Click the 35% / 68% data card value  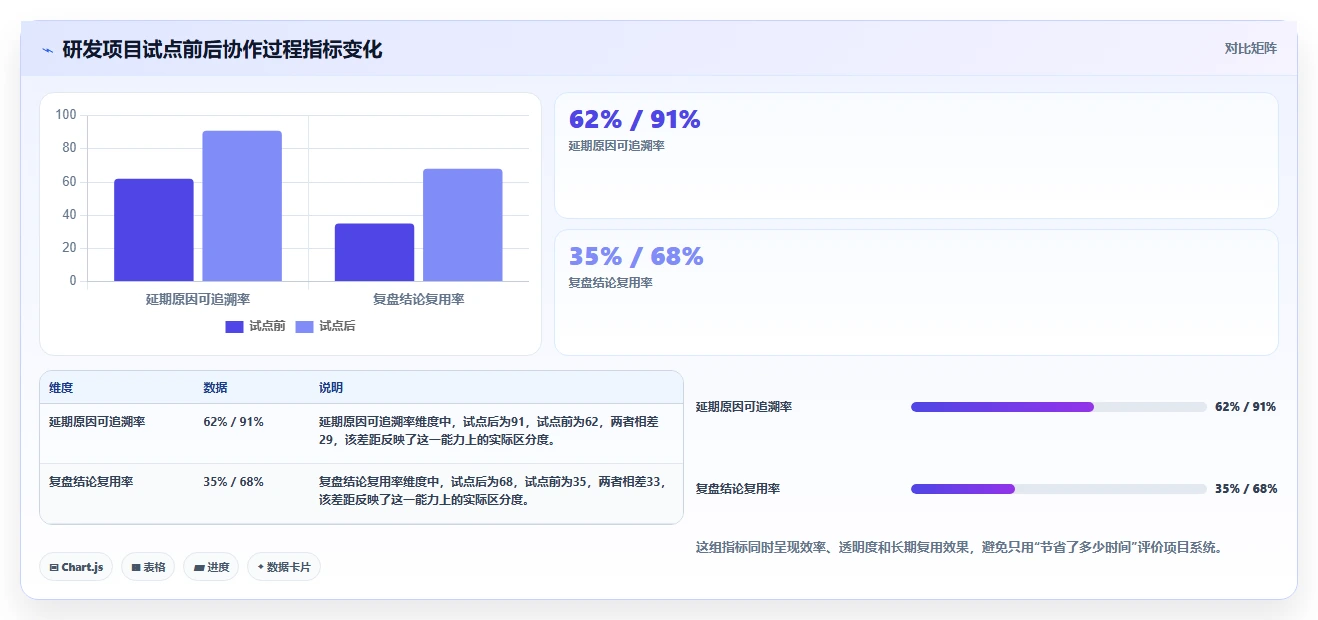click(x=636, y=257)
